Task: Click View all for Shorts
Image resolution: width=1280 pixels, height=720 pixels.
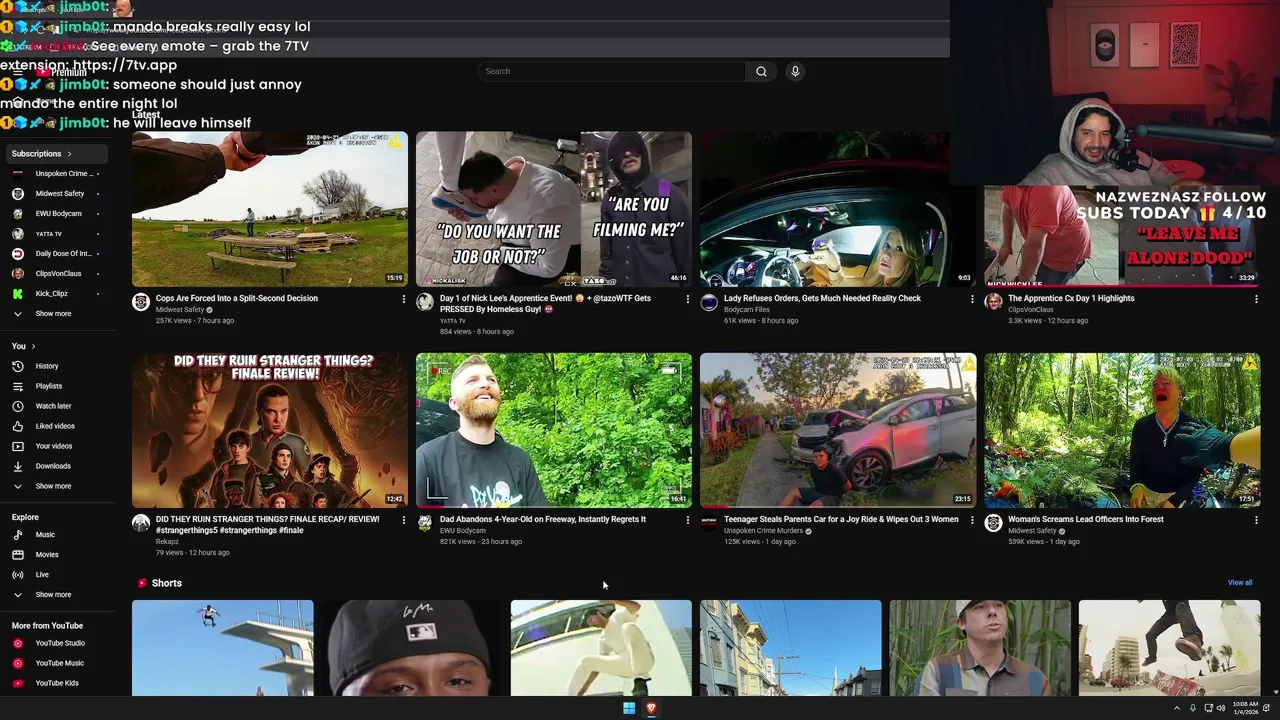Action: (x=1240, y=583)
